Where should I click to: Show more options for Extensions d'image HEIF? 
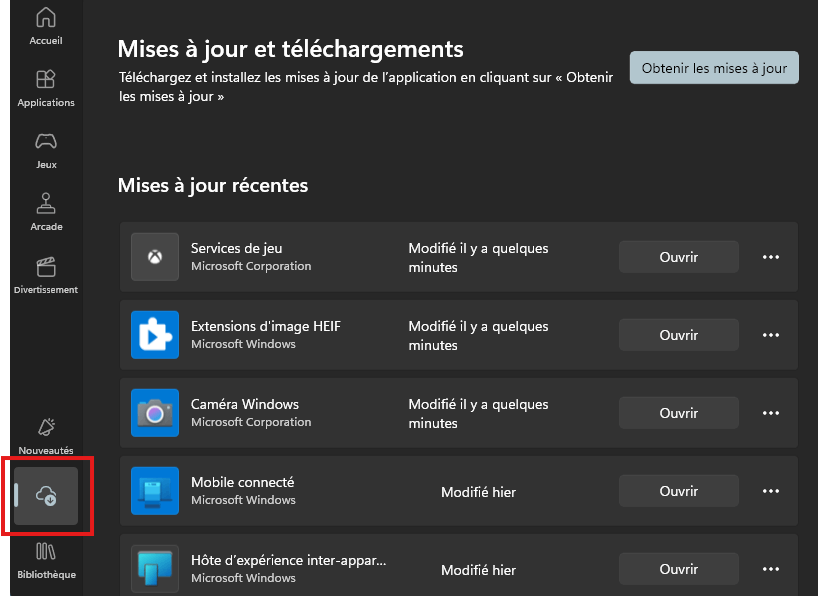click(x=771, y=335)
